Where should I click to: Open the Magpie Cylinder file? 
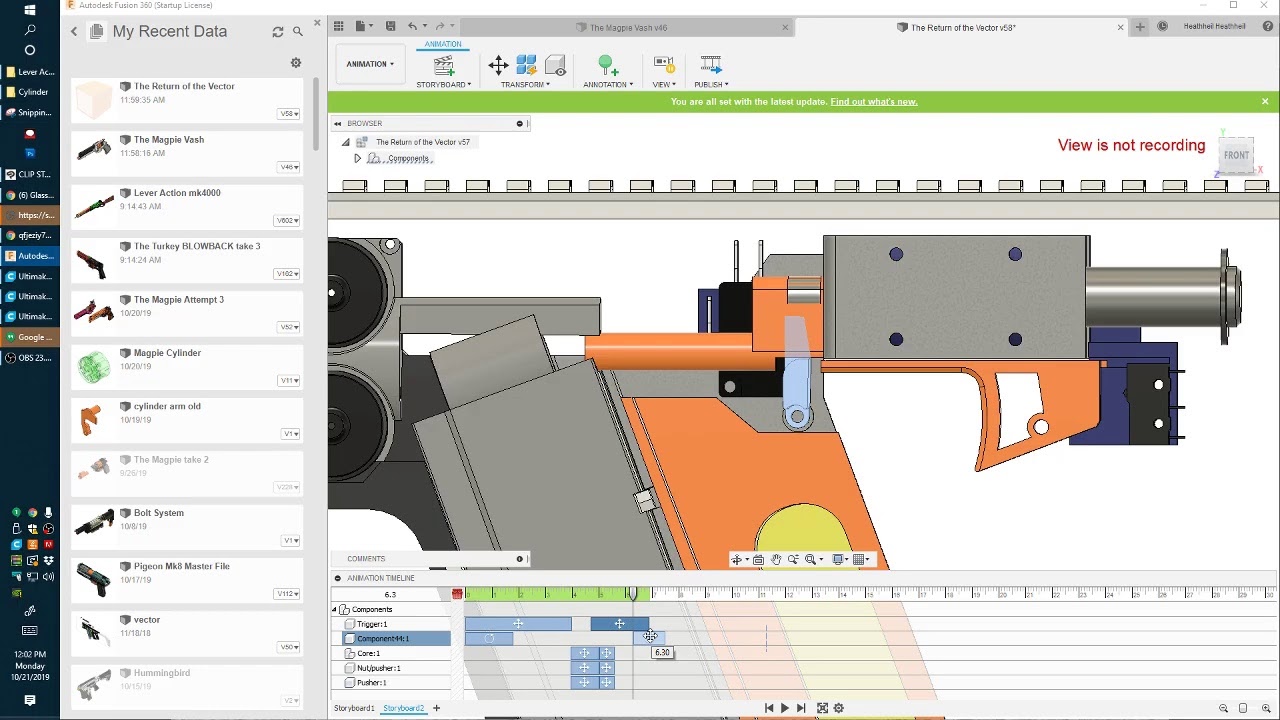[x=187, y=367]
